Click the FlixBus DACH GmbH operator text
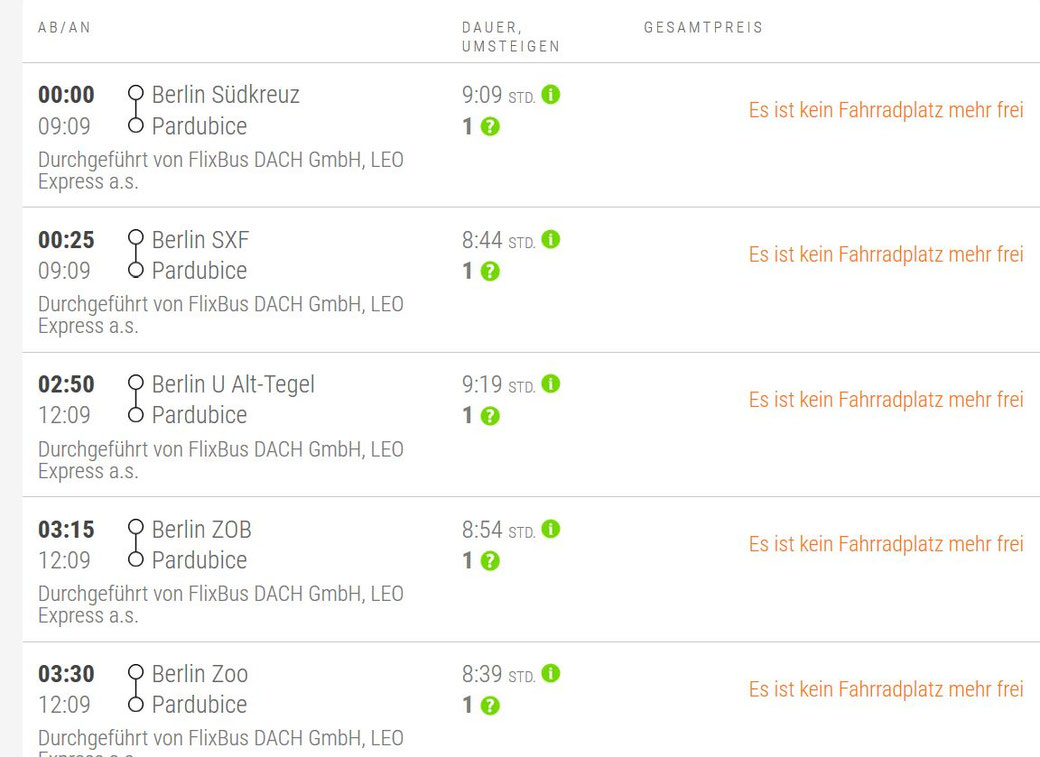 [x=220, y=160]
